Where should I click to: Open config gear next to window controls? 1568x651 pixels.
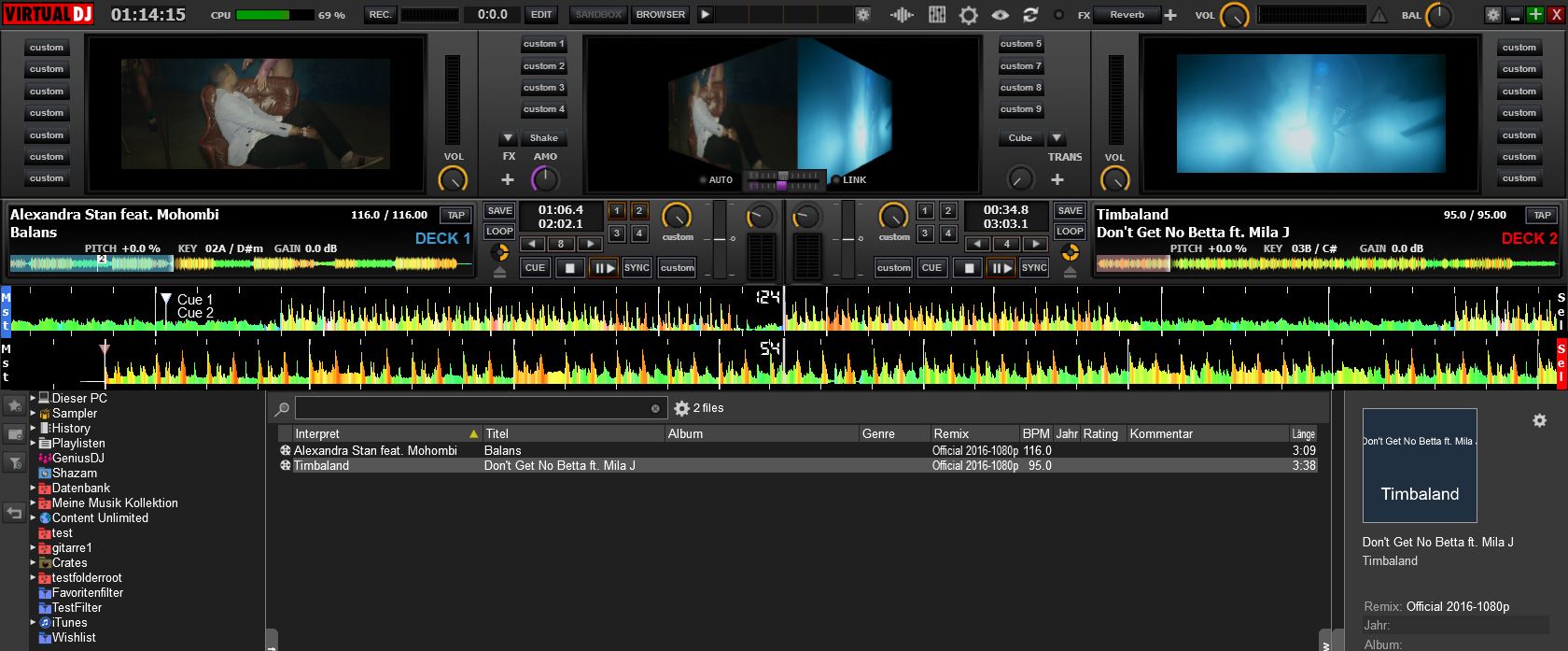[1493, 15]
